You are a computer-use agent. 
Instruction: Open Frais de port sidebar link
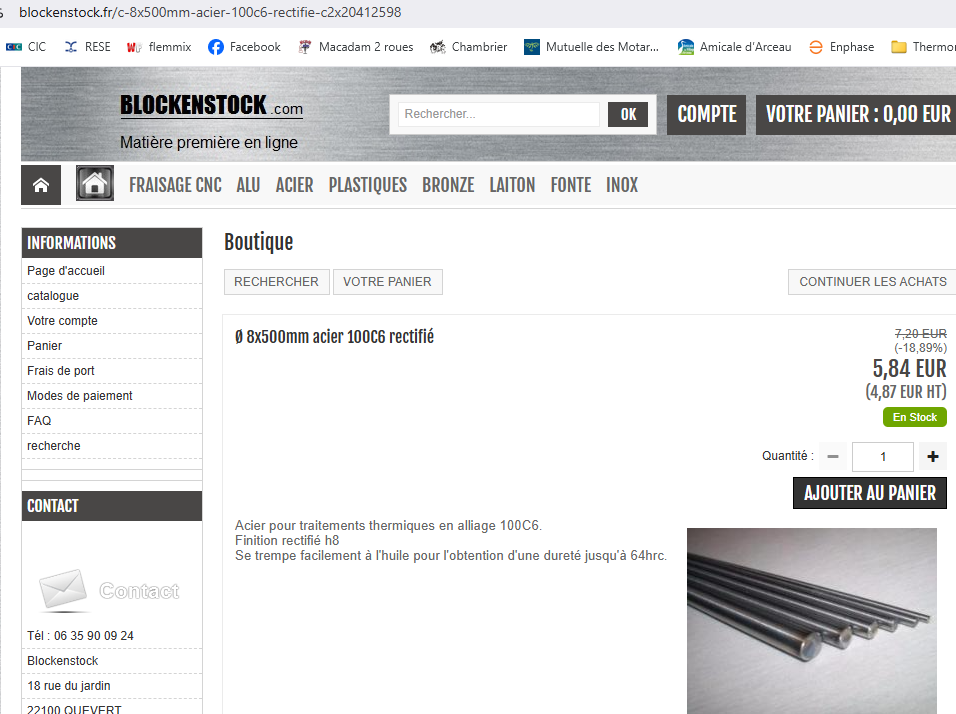point(61,371)
